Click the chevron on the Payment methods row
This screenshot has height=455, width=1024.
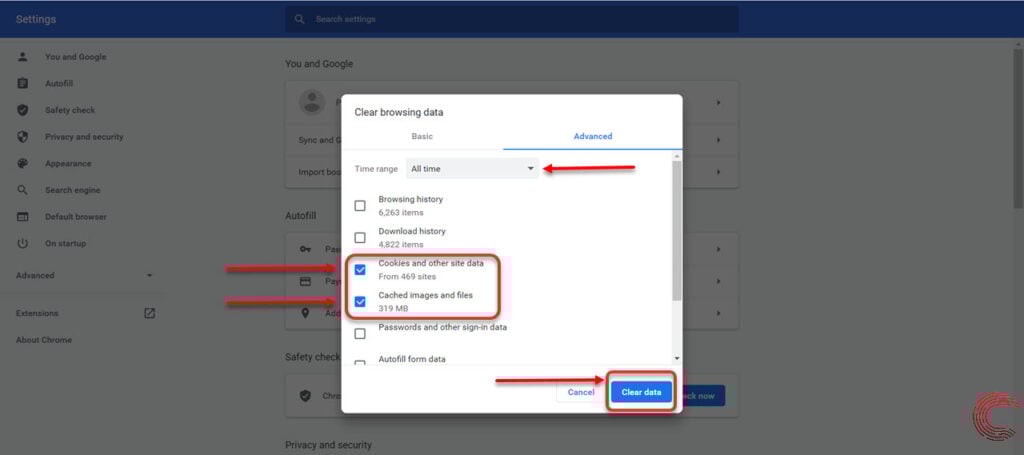point(718,281)
